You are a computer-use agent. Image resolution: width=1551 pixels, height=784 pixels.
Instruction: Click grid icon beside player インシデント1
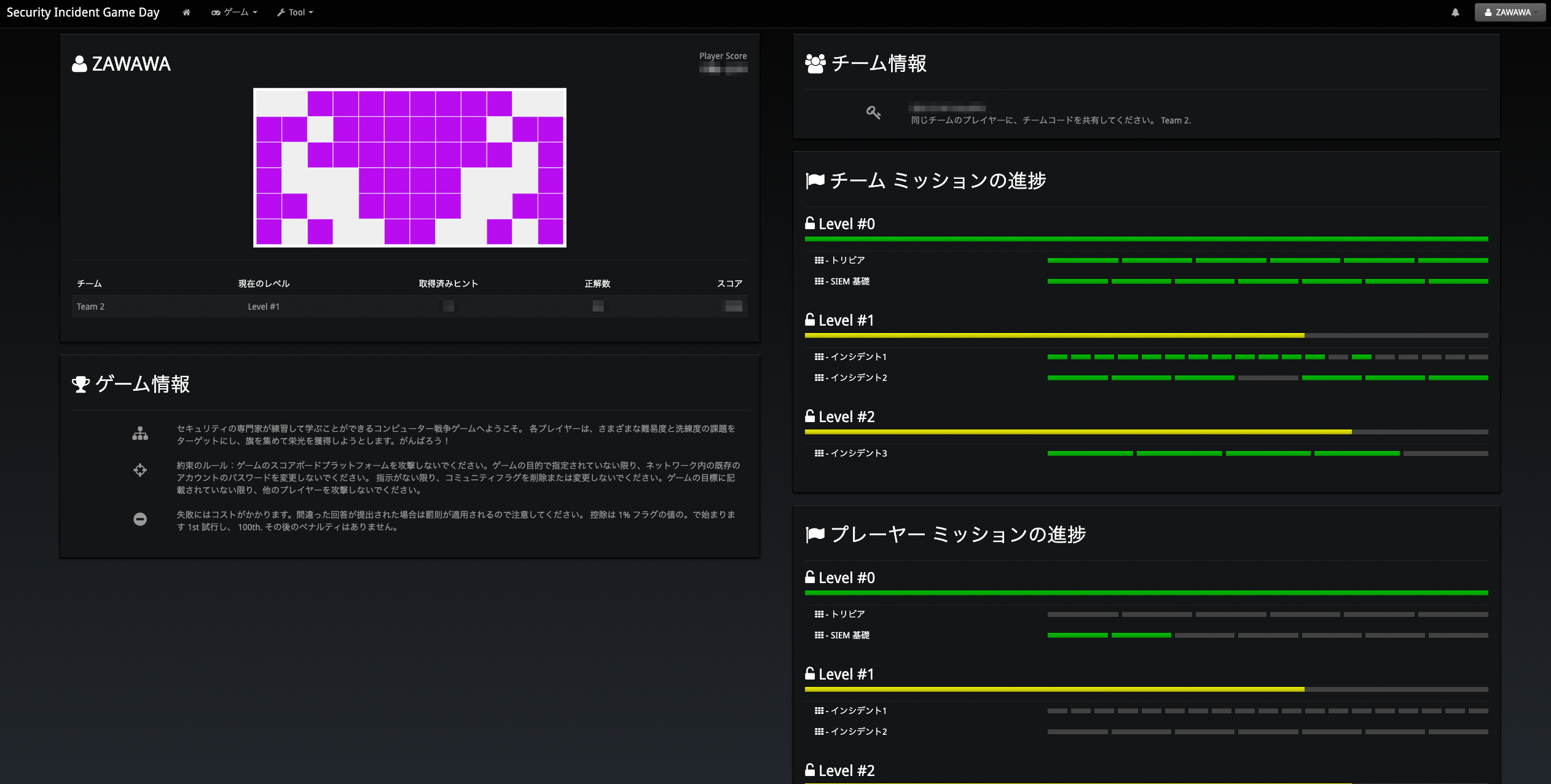(819, 711)
